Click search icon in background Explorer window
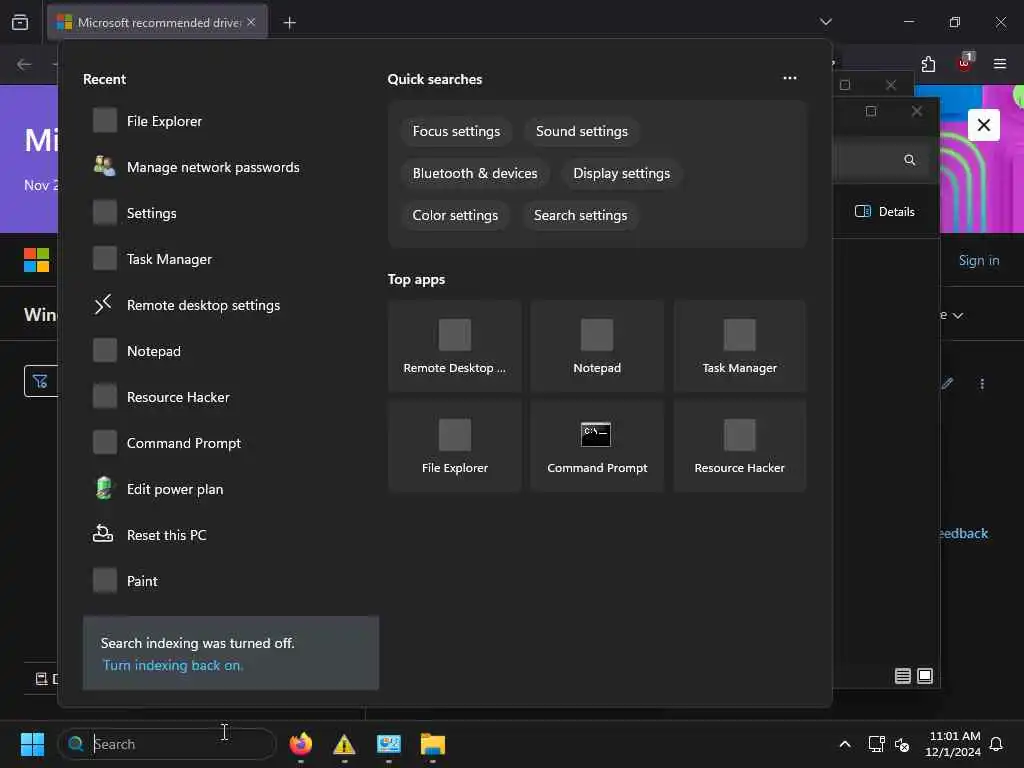 909,160
